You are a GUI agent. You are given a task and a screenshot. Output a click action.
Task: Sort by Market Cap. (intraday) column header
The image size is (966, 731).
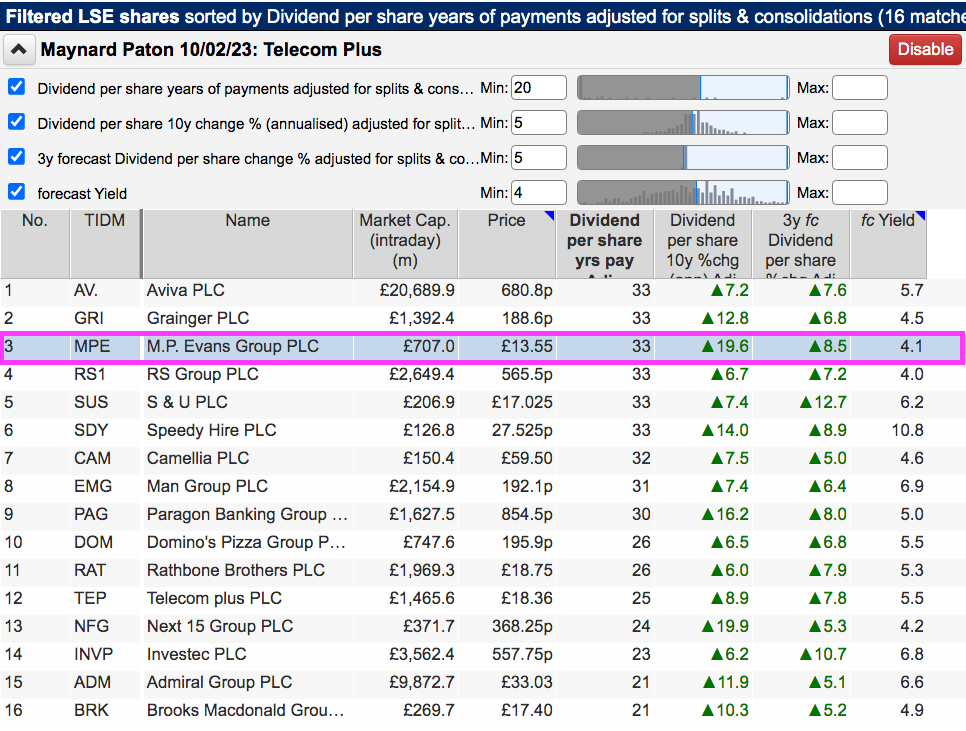(x=405, y=240)
